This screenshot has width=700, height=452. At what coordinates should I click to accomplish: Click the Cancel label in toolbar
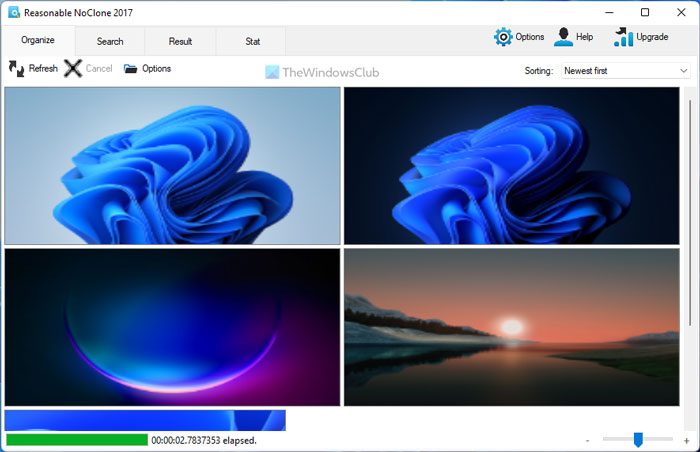99,68
